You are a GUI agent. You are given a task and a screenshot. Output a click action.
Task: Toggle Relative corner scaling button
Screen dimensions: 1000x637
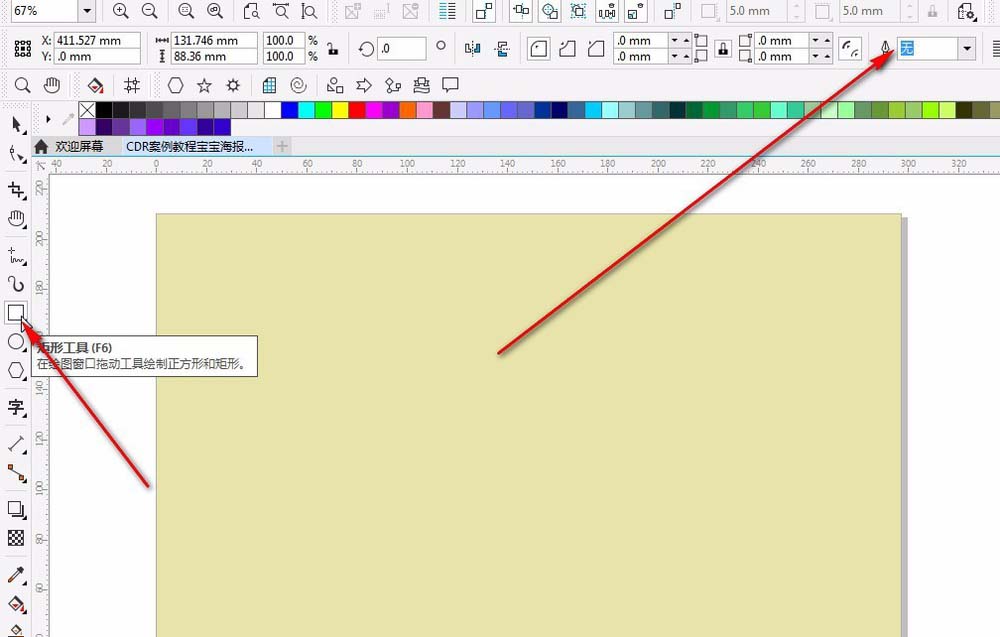tap(850, 48)
